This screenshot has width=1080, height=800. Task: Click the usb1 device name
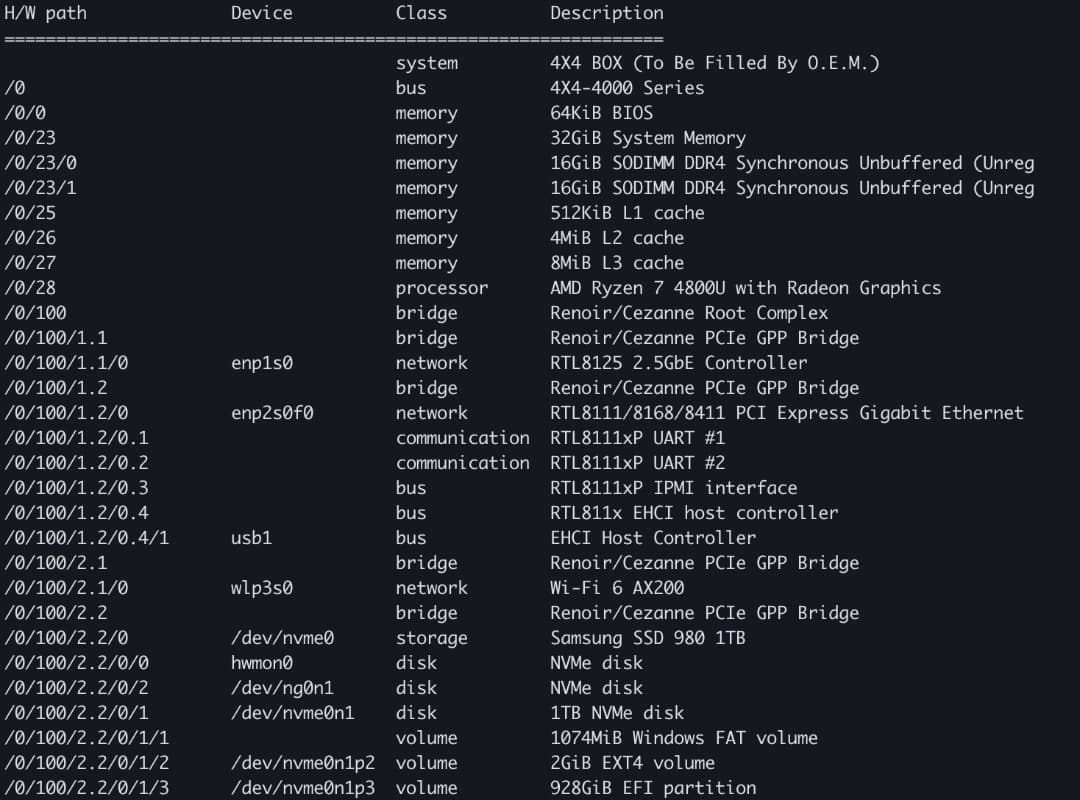pyautogui.click(x=251, y=538)
